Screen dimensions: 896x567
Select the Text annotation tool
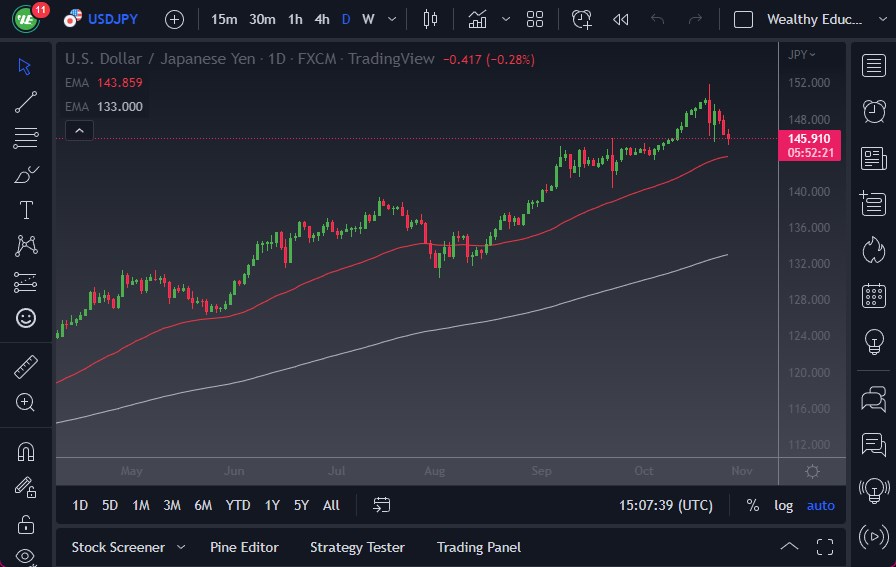26,210
